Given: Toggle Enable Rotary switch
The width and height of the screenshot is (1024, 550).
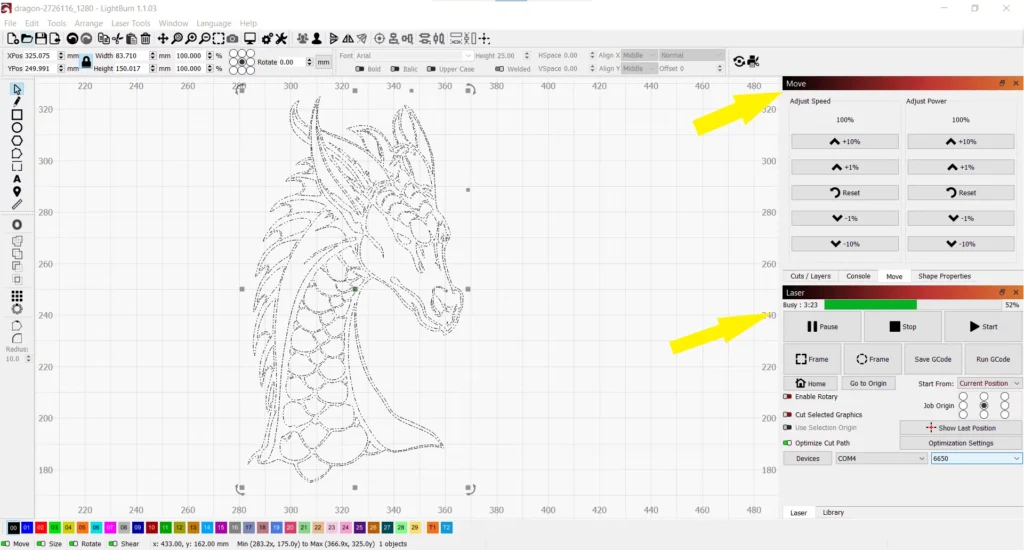Looking at the screenshot, I should (x=788, y=397).
